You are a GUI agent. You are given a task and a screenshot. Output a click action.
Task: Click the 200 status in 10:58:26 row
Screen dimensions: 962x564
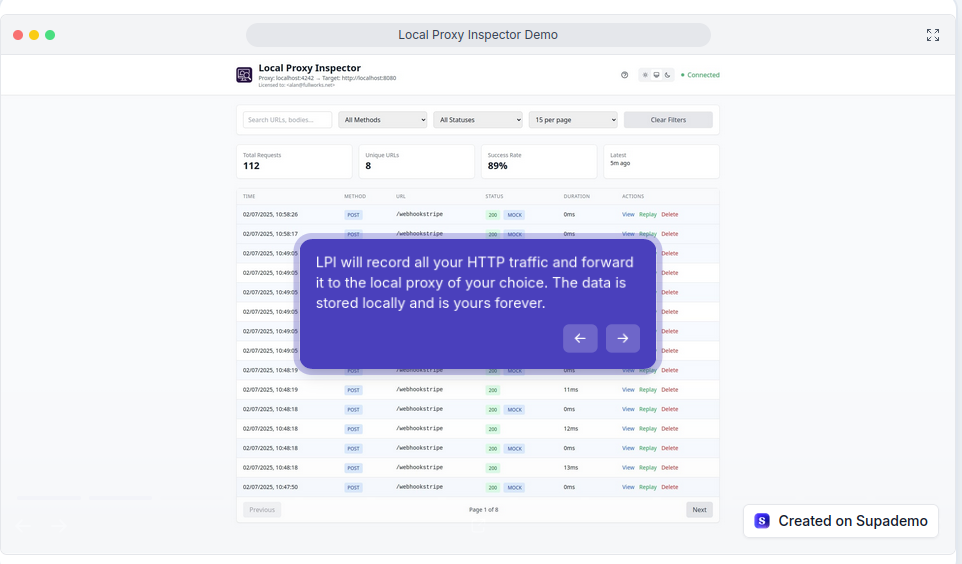493,215
